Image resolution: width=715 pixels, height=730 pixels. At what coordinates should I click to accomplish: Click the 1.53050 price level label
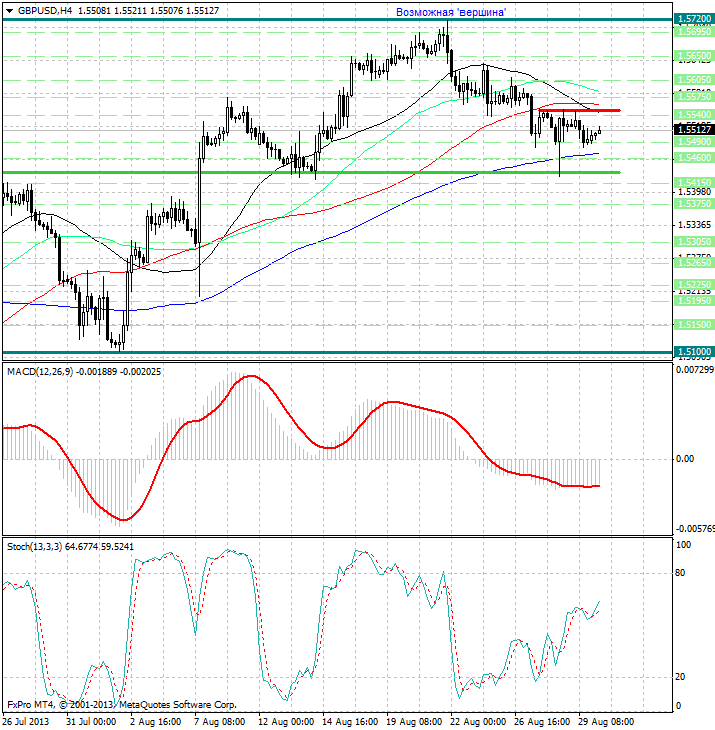click(x=694, y=242)
